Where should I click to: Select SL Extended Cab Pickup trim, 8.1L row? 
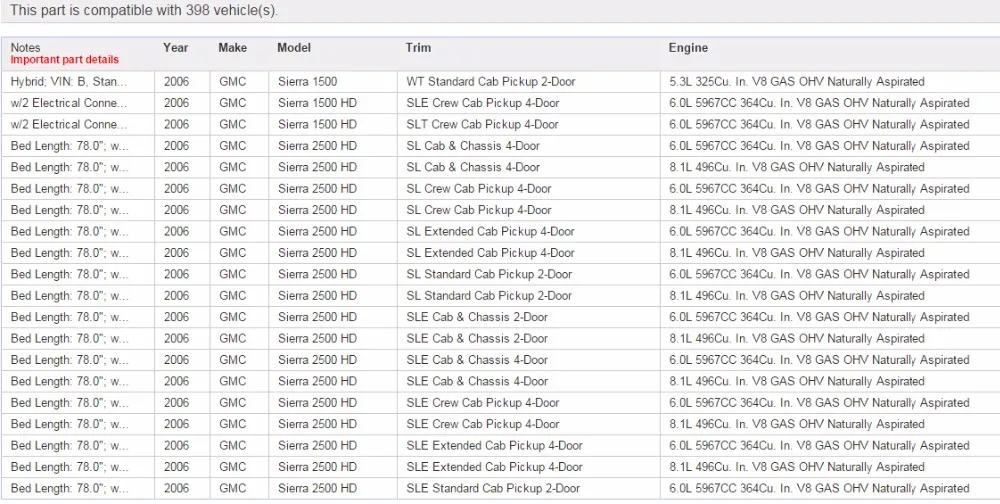click(x=490, y=253)
